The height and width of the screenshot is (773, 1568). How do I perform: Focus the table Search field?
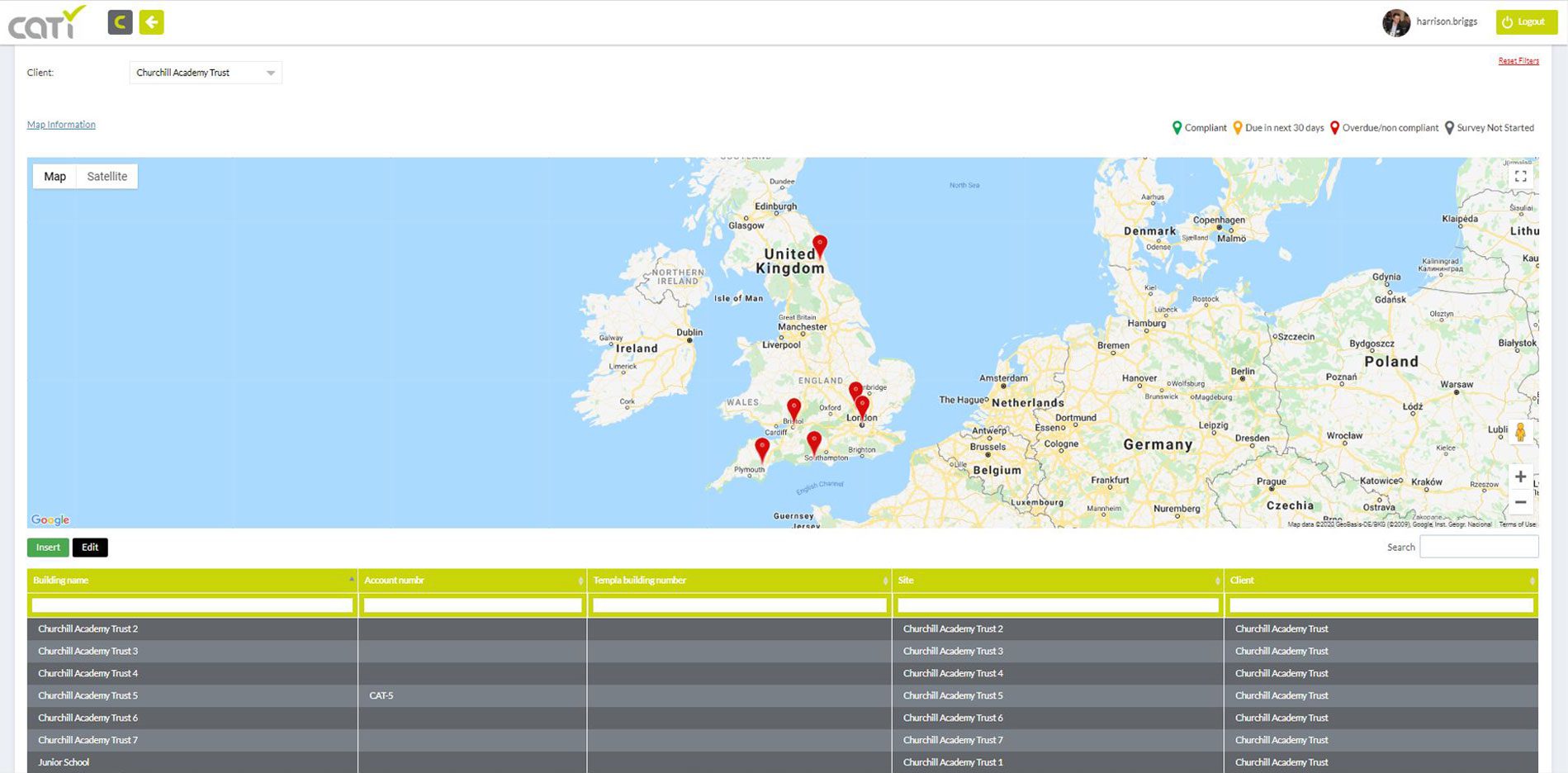click(1479, 547)
